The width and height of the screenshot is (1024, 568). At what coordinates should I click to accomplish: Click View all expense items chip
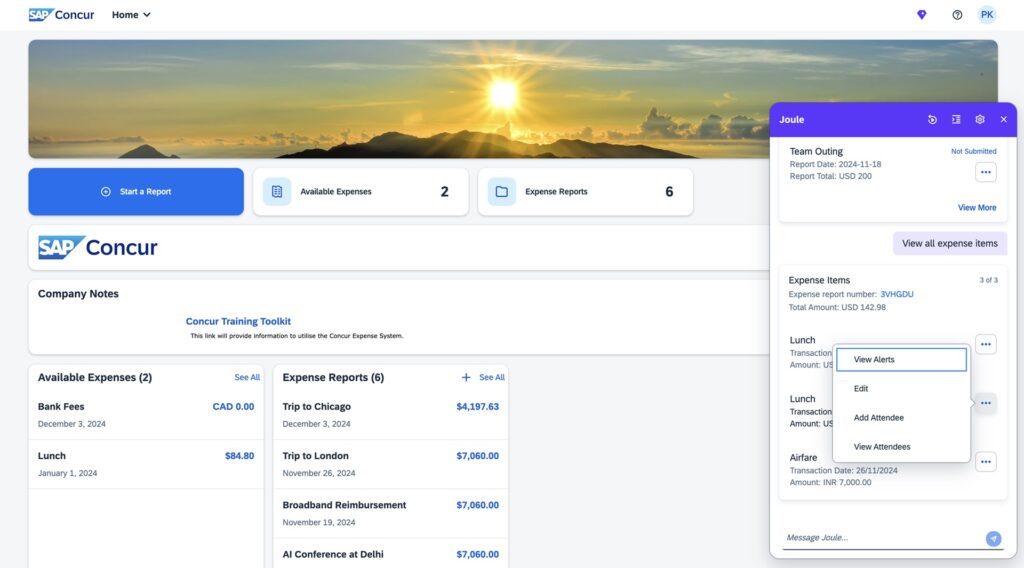click(950, 244)
